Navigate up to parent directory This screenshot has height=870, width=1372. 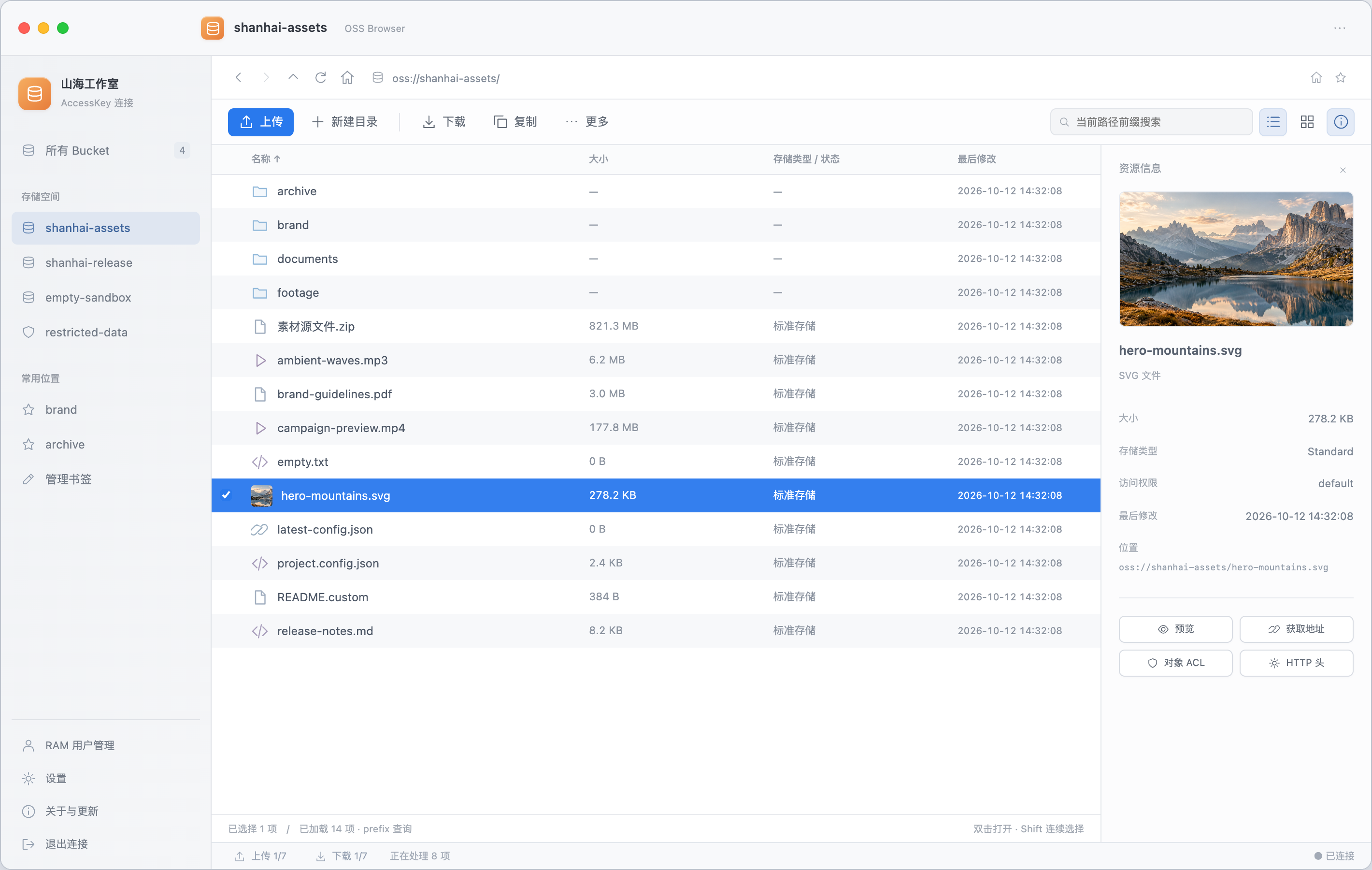click(x=293, y=77)
